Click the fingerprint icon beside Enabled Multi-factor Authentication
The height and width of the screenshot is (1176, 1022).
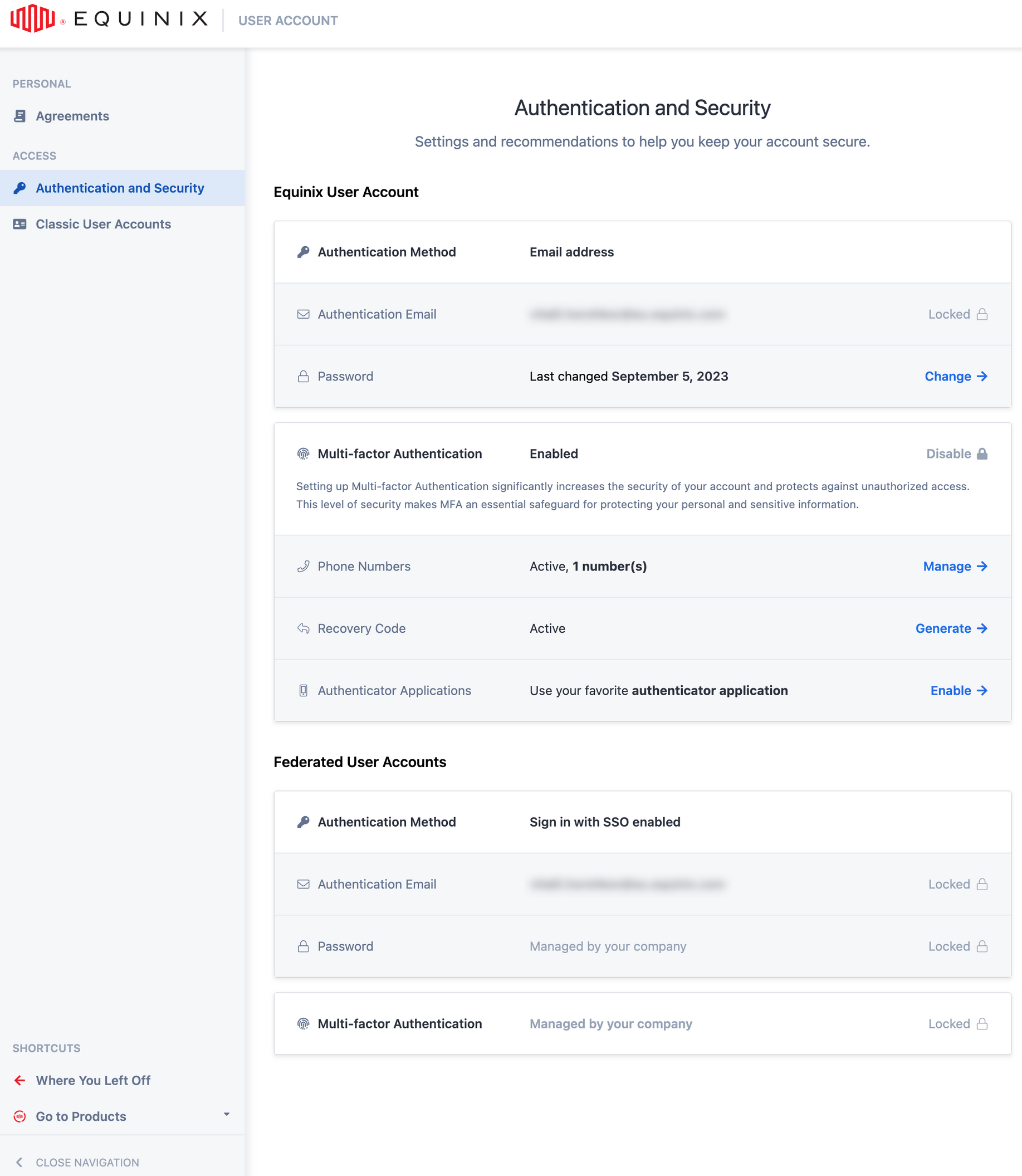click(x=304, y=454)
